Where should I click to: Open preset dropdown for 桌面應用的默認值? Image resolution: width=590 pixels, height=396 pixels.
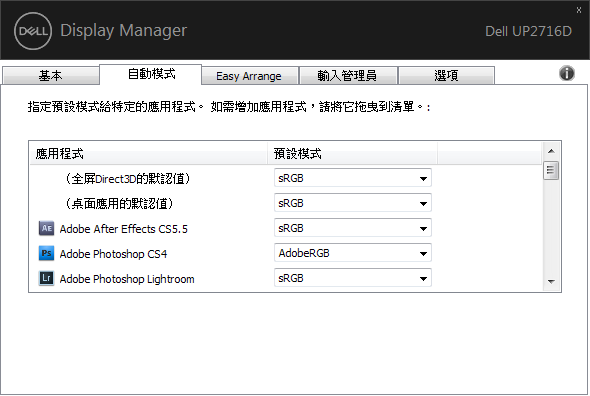click(x=353, y=203)
